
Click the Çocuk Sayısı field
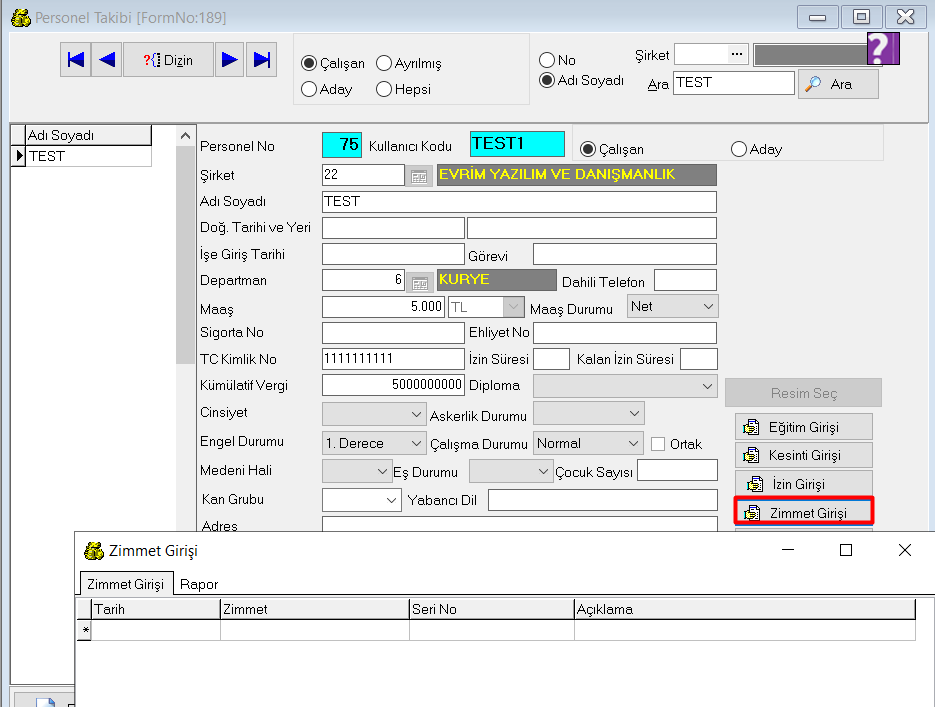point(677,470)
